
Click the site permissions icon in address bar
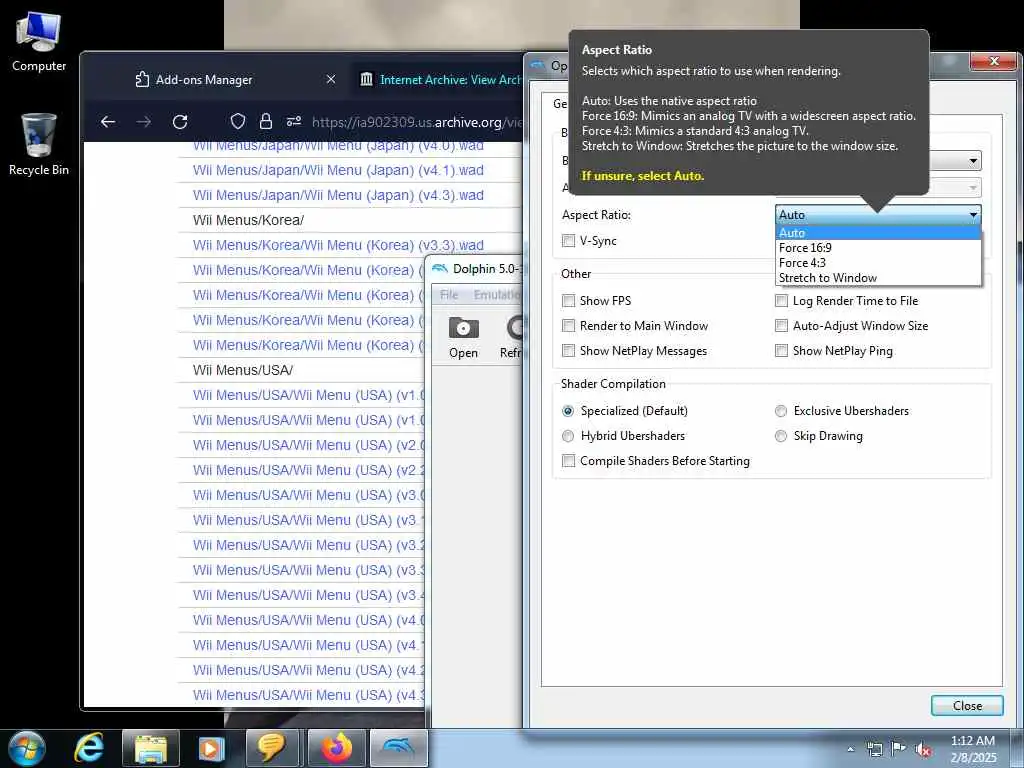pos(294,121)
